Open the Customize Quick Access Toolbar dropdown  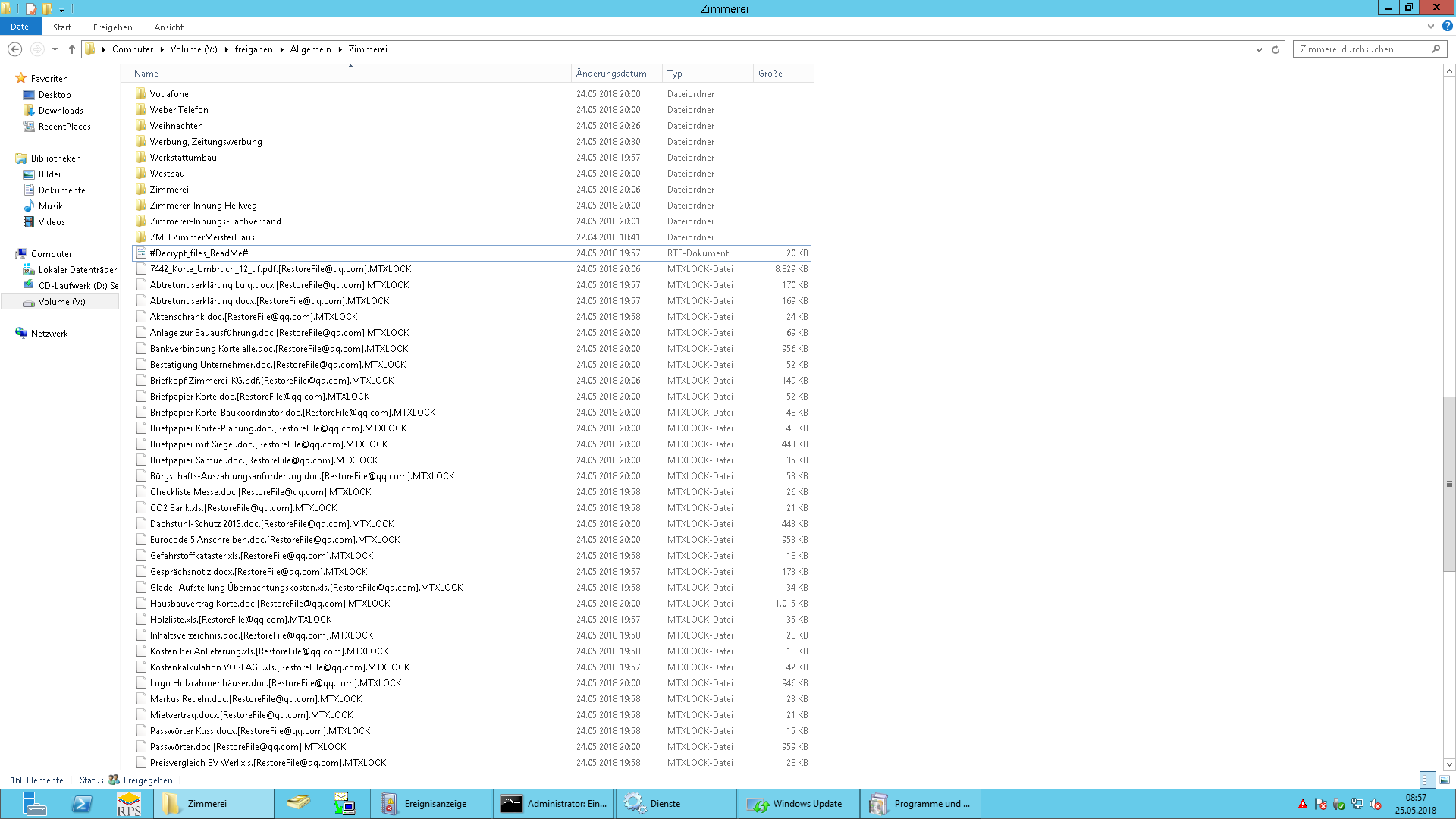point(62,9)
